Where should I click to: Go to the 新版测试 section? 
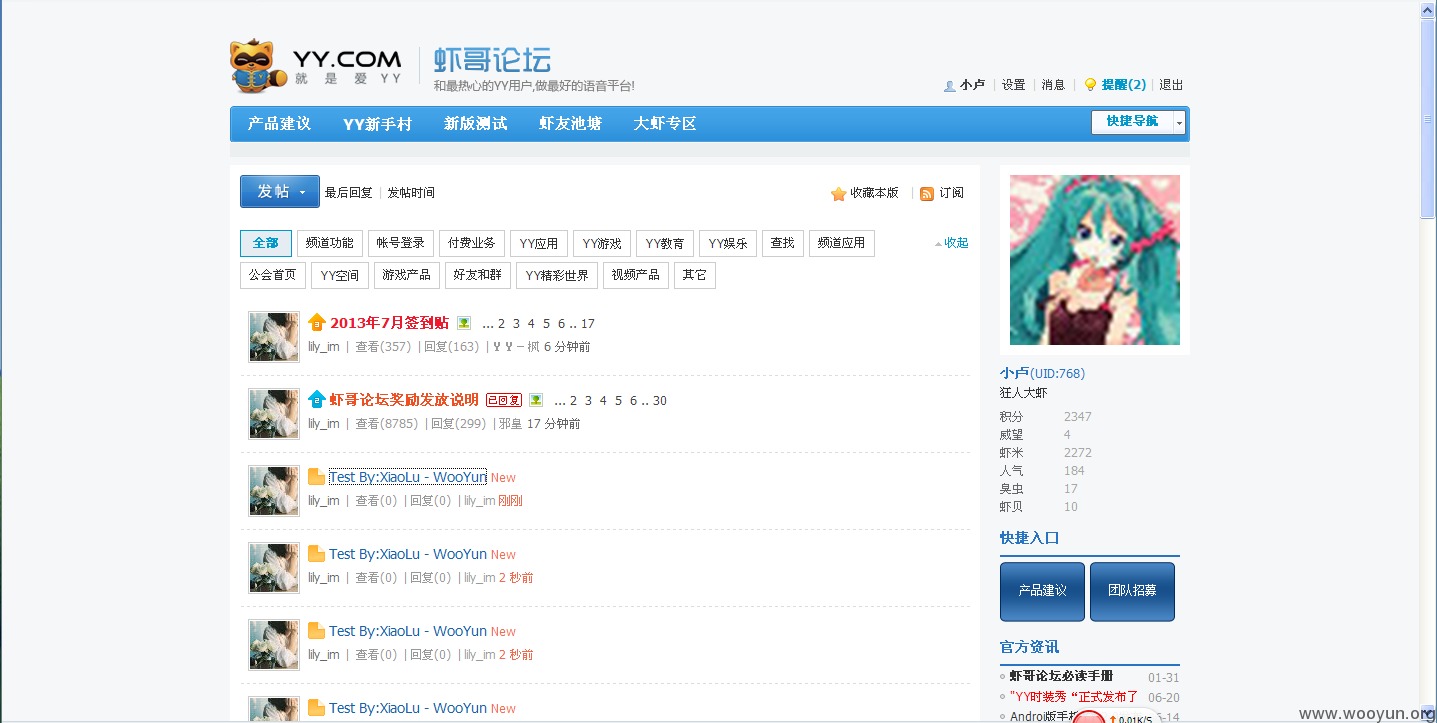point(476,124)
